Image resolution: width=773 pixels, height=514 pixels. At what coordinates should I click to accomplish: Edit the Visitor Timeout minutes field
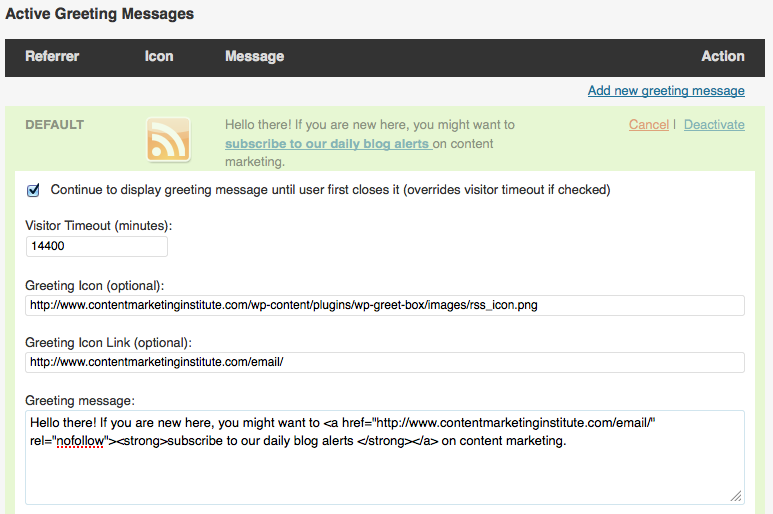coord(97,246)
